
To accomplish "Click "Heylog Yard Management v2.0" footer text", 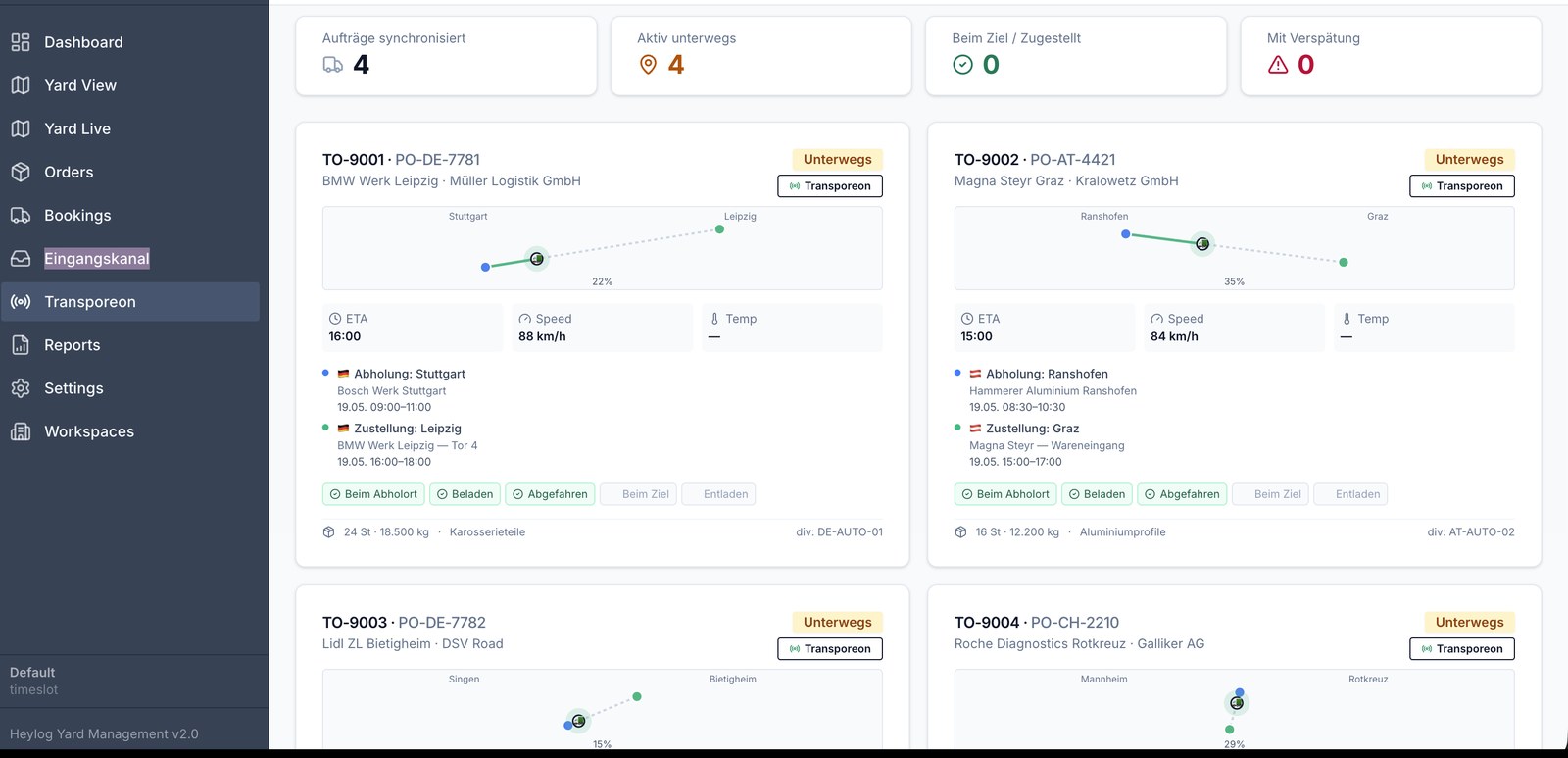I will pos(104,734).
